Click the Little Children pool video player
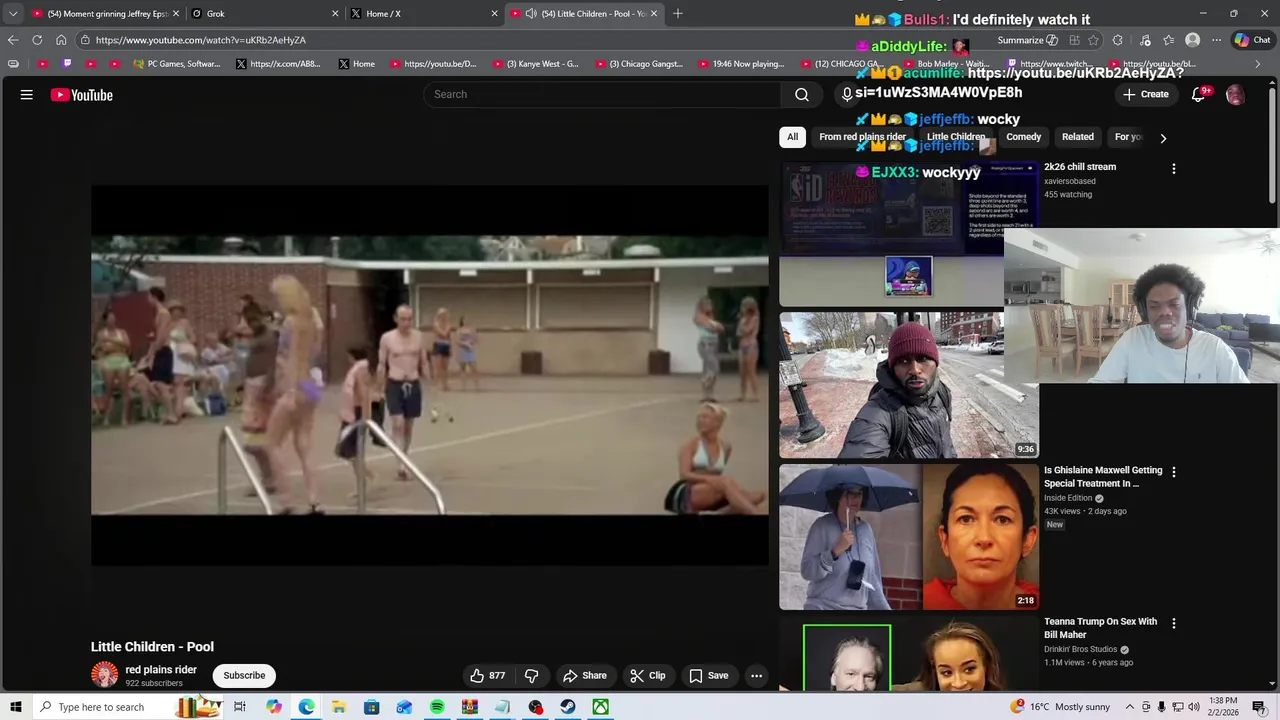Viewport: 1280px width, 720px height. pos(430,375)
